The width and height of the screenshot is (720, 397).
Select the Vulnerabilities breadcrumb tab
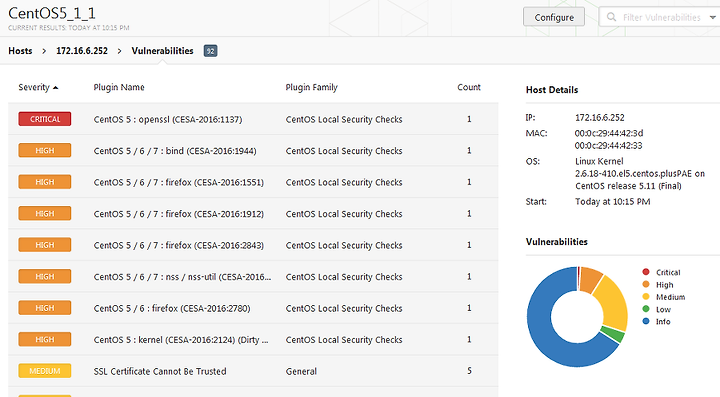tap(162, 51)
